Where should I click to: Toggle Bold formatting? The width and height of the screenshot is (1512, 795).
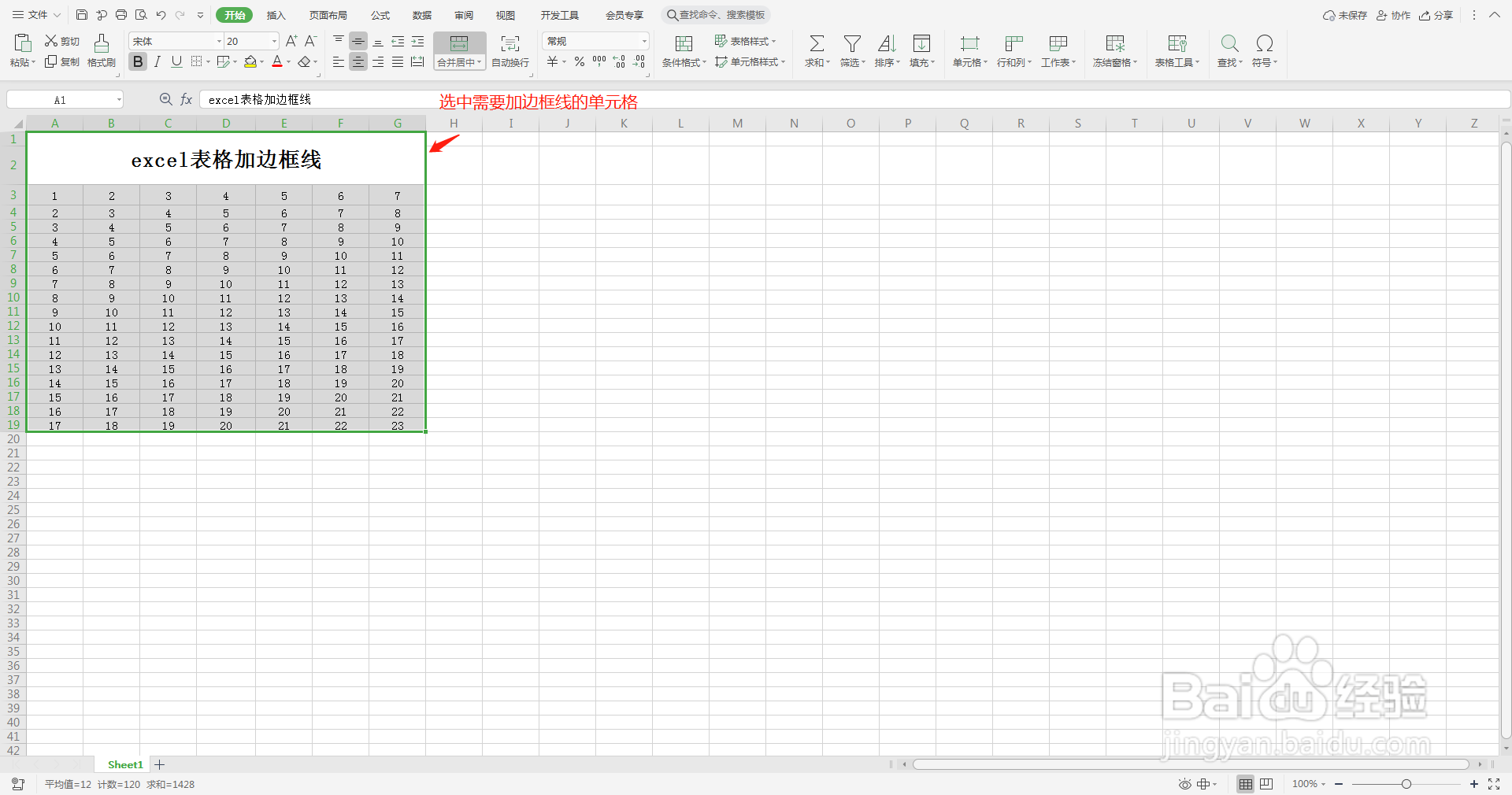[x=138, y=61]
